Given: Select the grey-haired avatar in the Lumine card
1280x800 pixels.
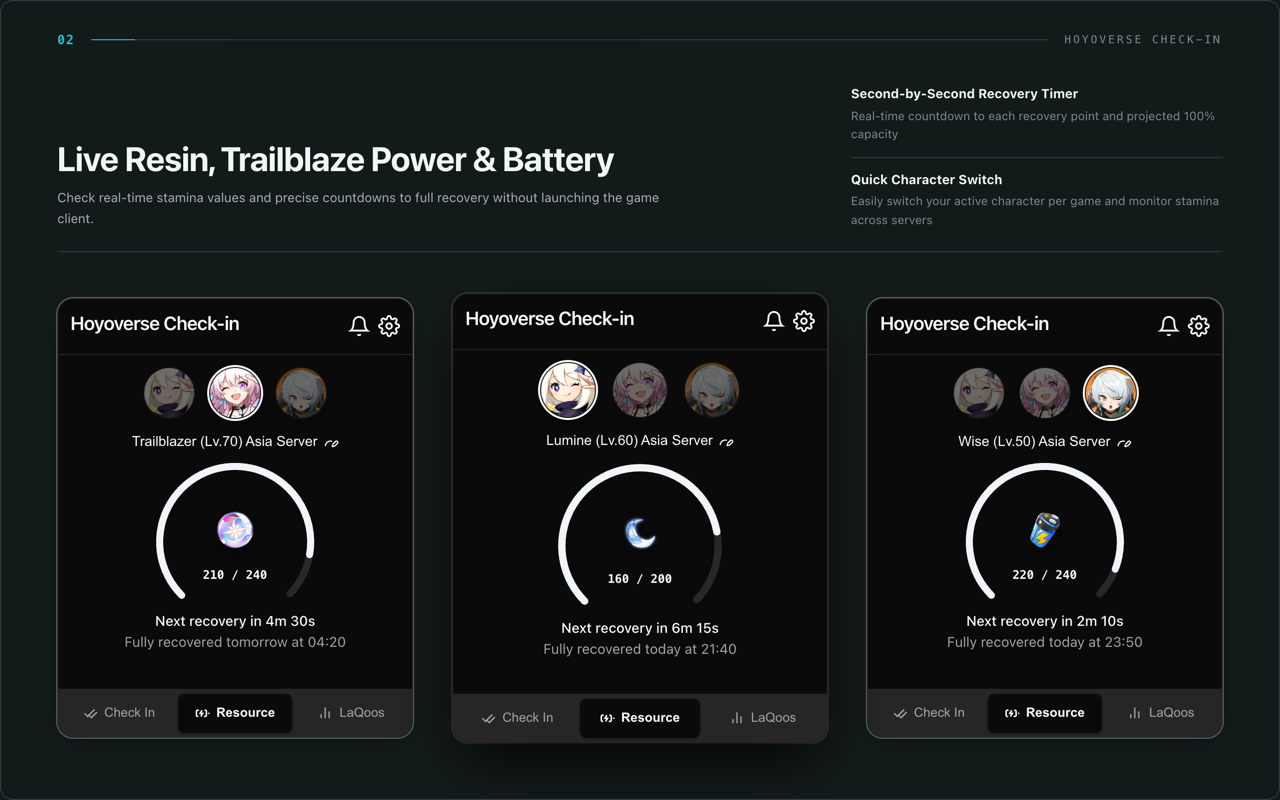Looking at the screenshot, I should (x=712, y=390).
